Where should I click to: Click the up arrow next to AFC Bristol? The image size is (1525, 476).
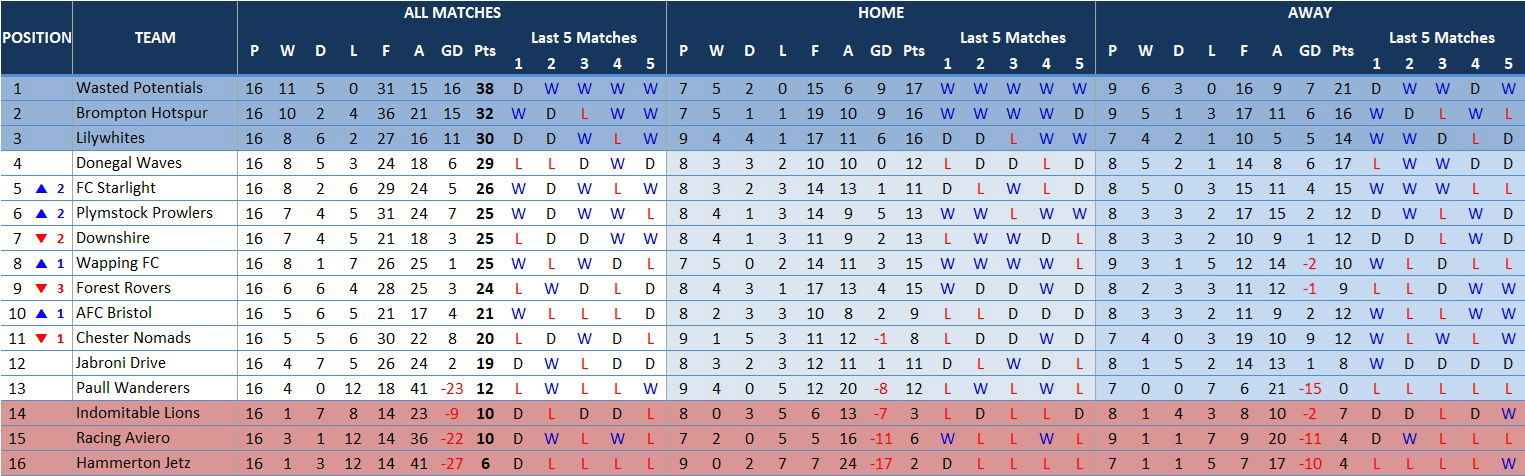pyautogui.click(x=41, y=313)
